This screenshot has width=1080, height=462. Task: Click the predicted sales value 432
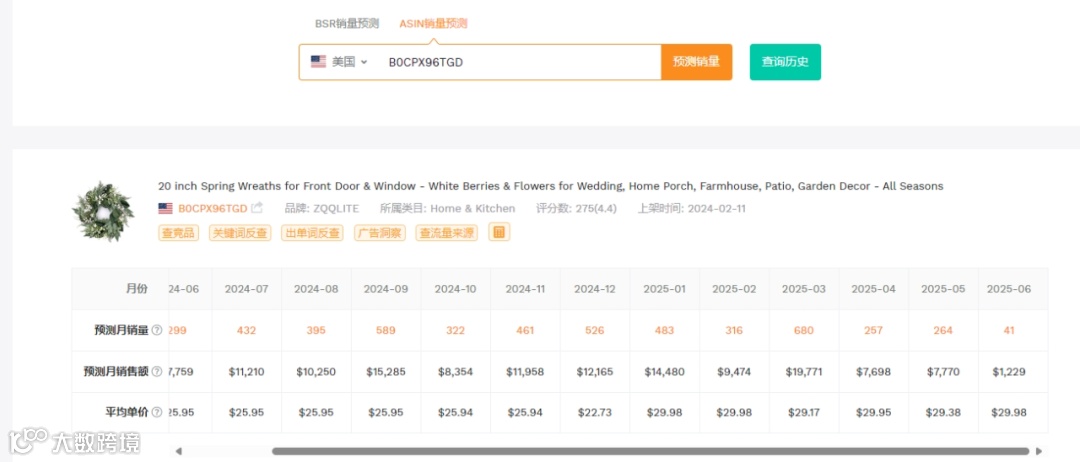coord(247,330)
